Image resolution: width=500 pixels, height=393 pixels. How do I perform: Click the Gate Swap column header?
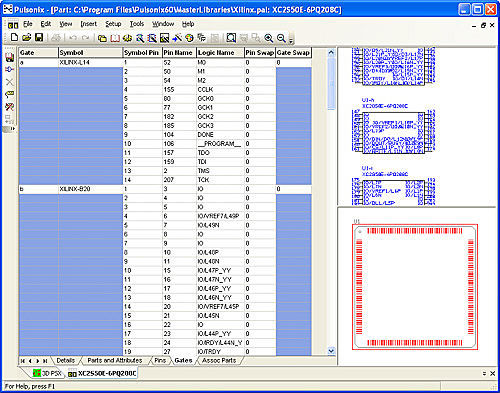(x=293, y=53)
